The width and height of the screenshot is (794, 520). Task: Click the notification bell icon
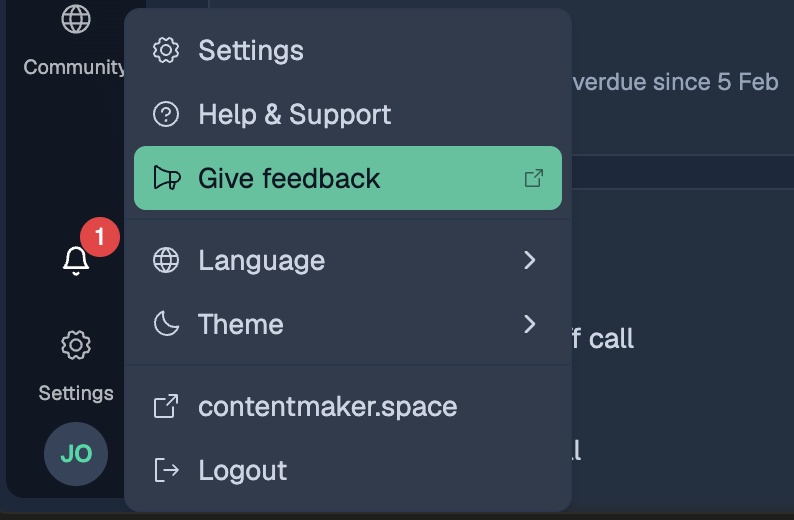point(76,261)
